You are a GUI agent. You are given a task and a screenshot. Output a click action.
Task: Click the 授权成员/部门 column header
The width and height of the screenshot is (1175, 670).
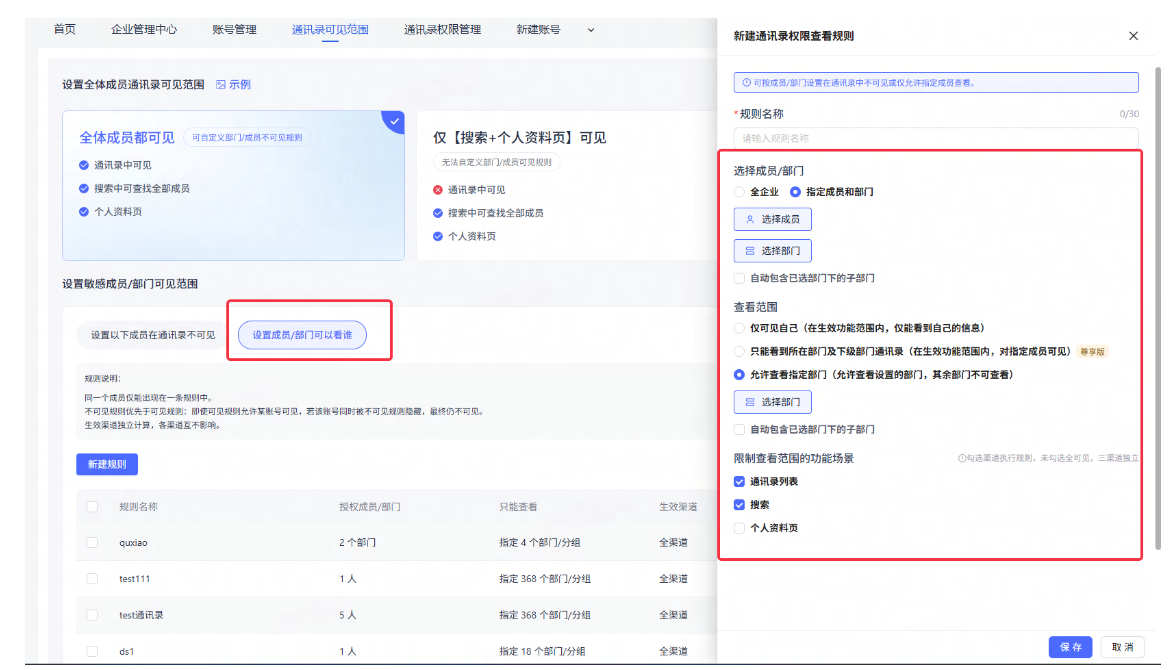click(369, 507)
